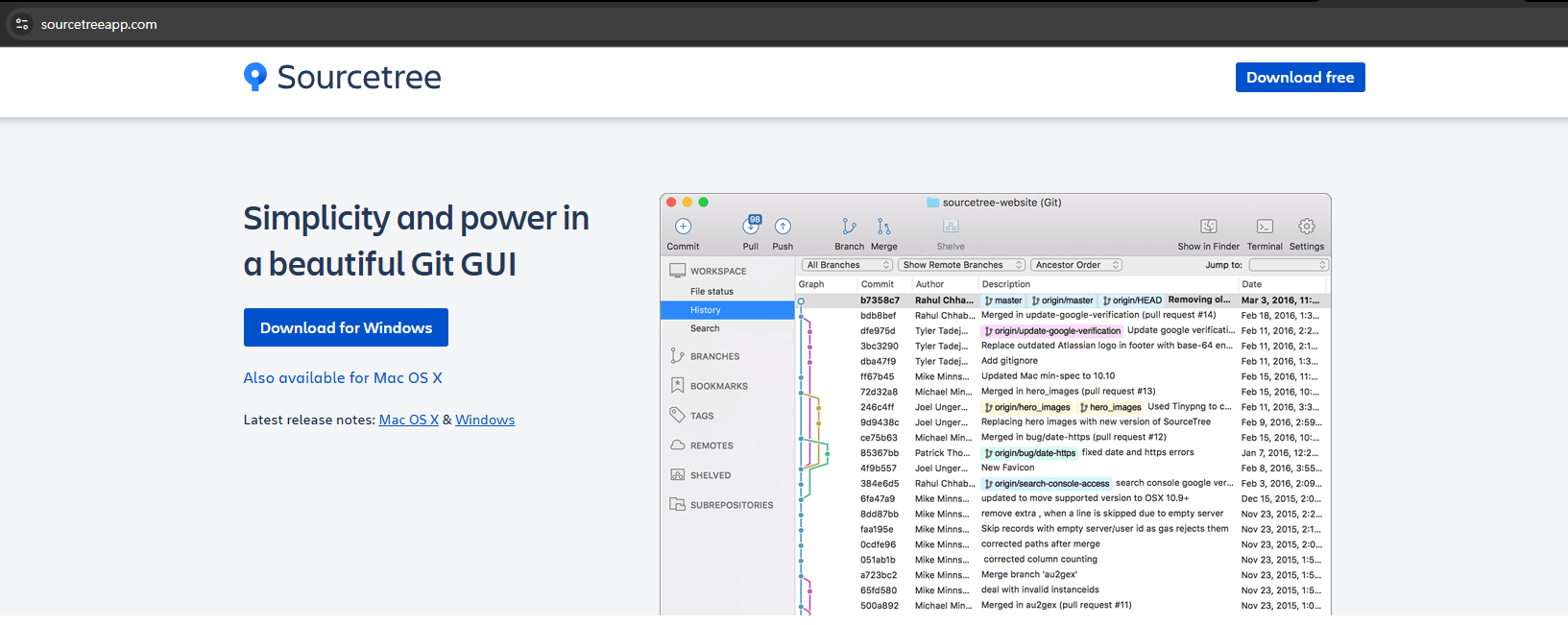Click the Subrepositories folder icon
The width and height of the screenshot is (1568, 625).
[677, 504]
